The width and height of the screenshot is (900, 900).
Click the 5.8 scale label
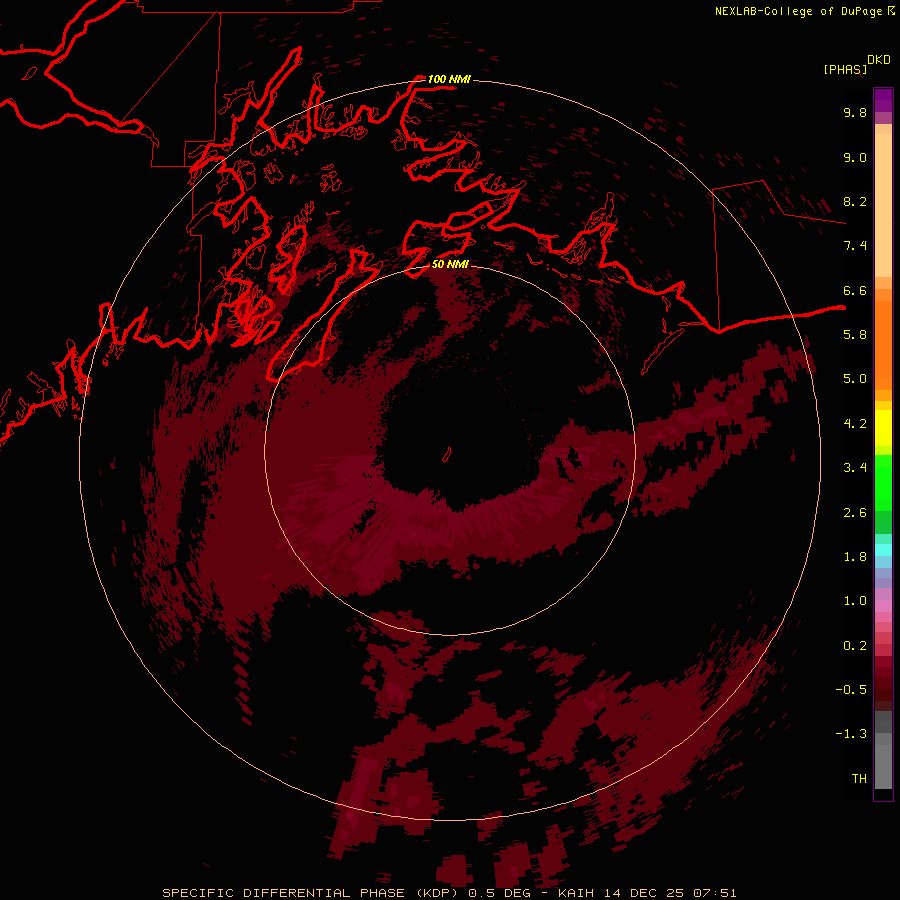[855, 335]
